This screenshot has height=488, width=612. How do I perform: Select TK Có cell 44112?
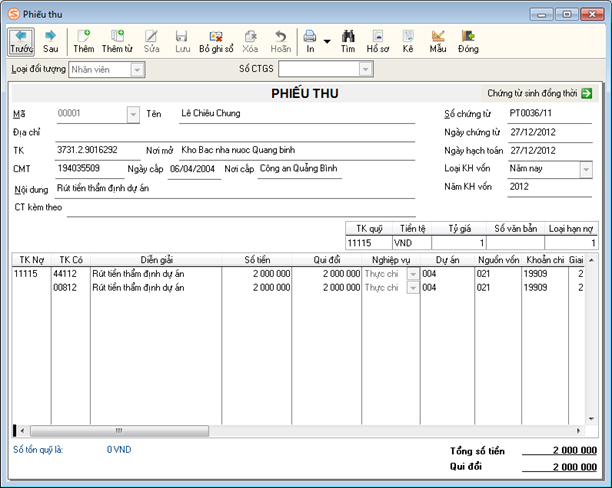click(71, 274)
